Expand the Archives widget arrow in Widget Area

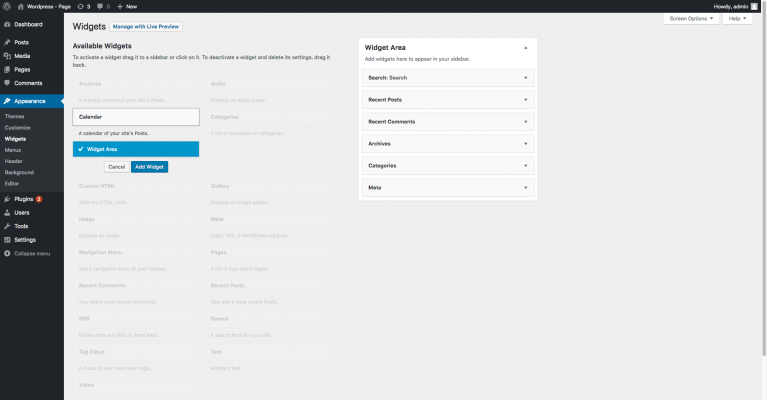tap(526, 144)
